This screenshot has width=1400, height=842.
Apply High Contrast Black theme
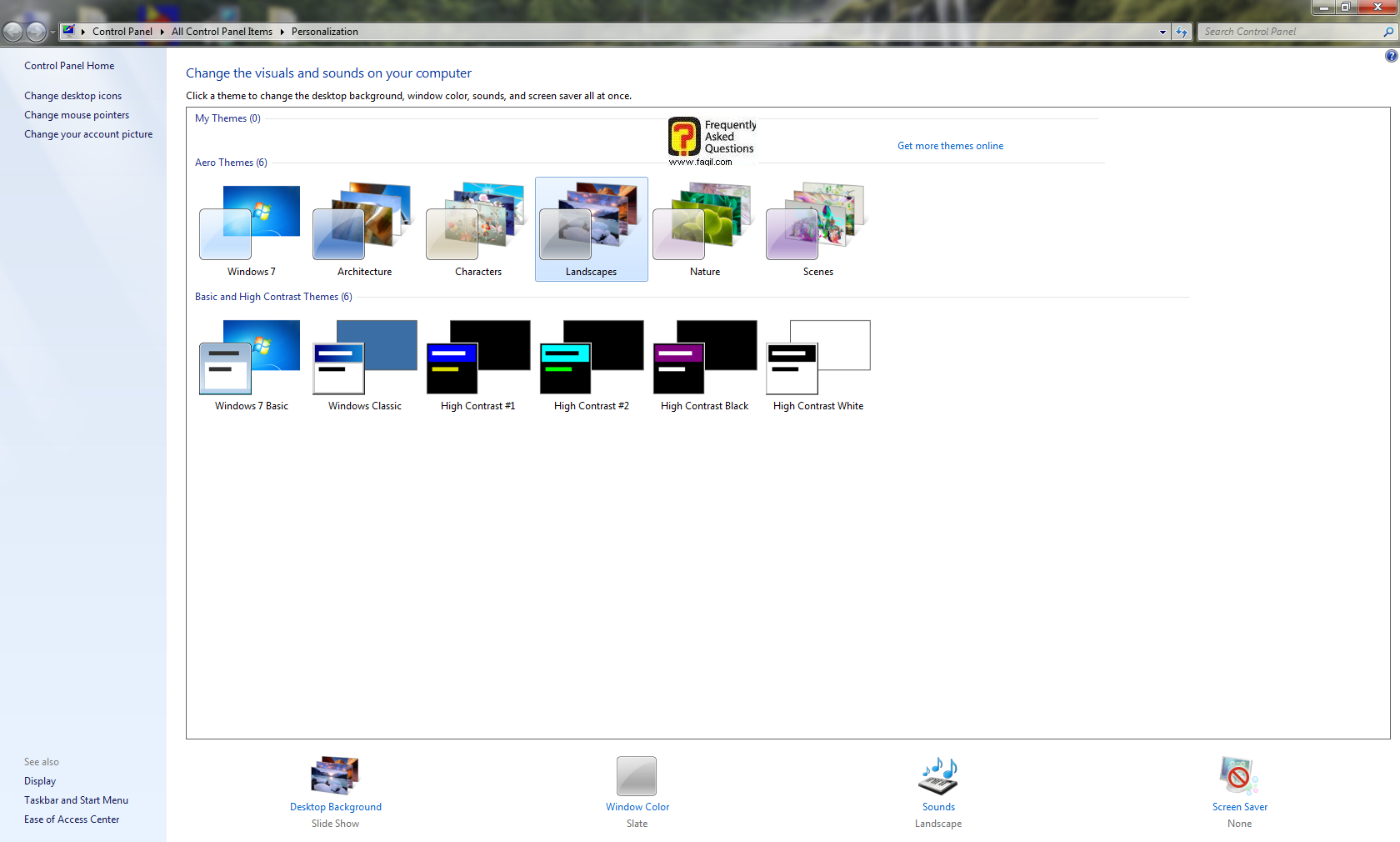click(704, 364)
